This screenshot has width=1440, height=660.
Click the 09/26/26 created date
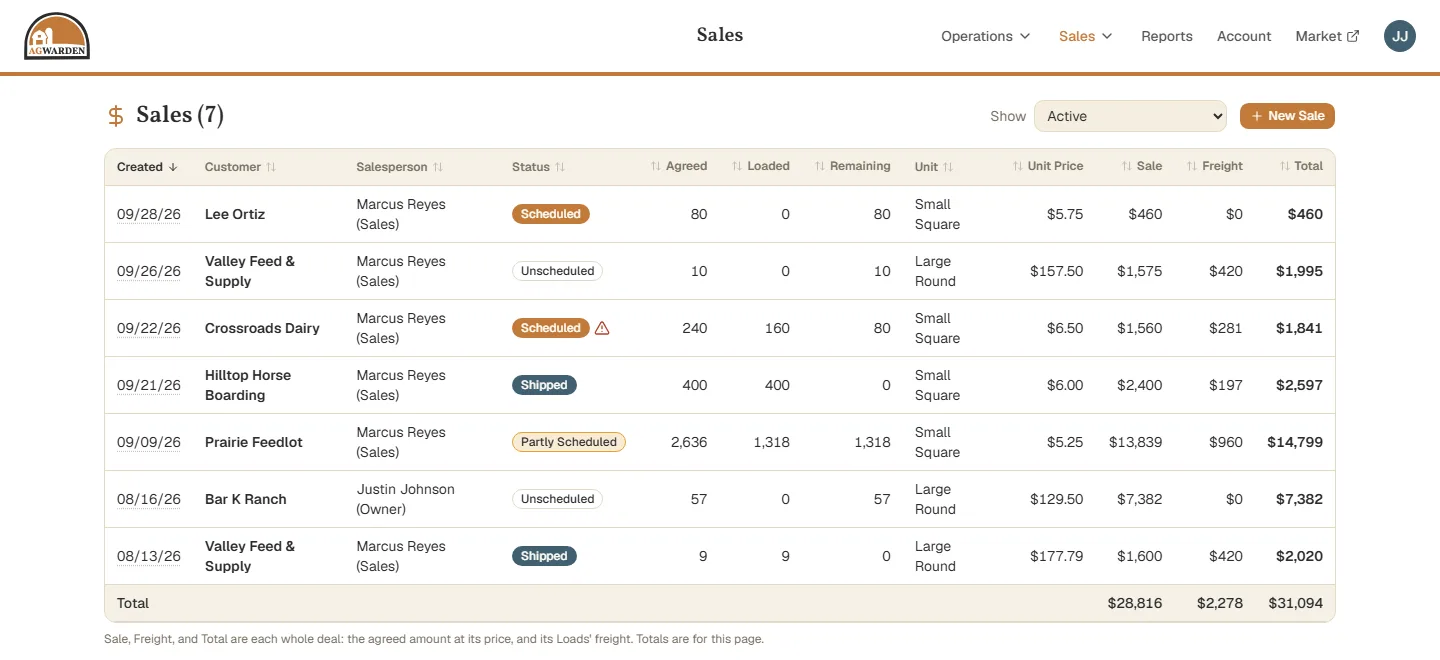point(149,271)
